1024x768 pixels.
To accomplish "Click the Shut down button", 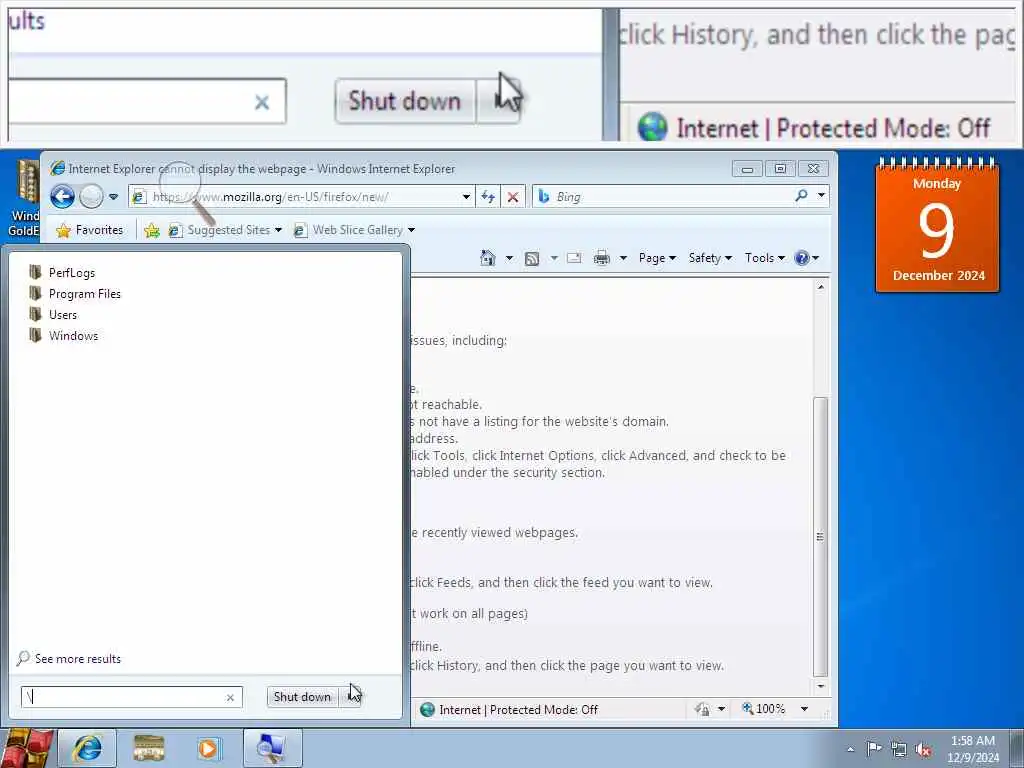I will pyautogui.click(x=302, y=697).
